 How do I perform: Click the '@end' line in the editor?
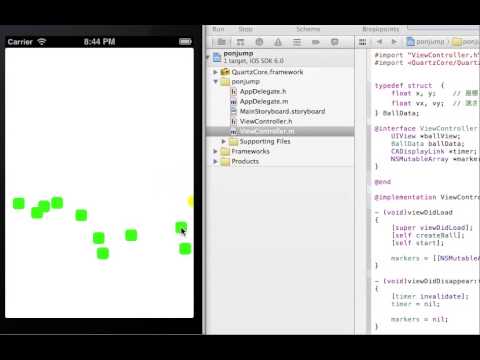(382, 182)
